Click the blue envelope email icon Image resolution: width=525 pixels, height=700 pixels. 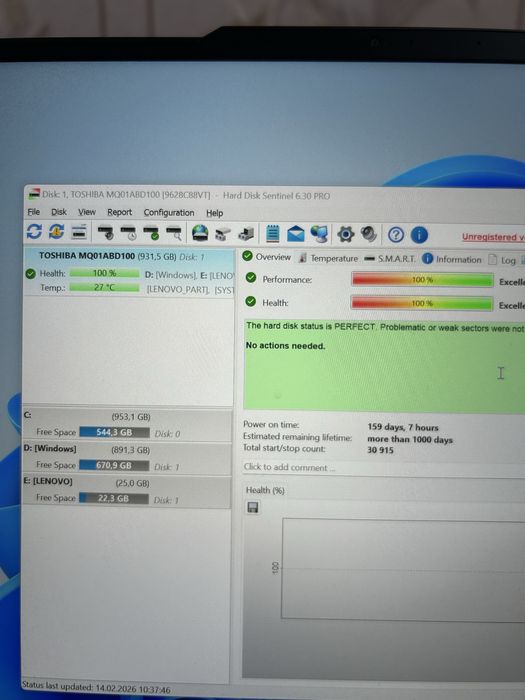pos(295,234)
